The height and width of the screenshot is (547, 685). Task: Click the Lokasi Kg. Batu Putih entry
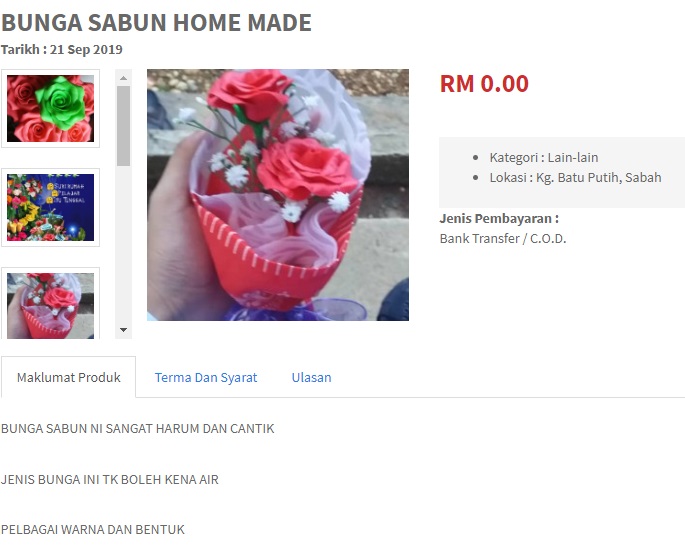click(575, 177)
